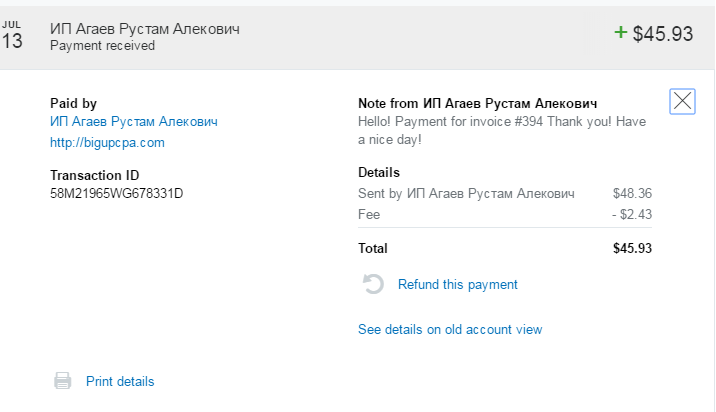The width and height of the screenshot is (716, 412).
Task: Open the Refund this payment link
Action: (x=457, y=284)
